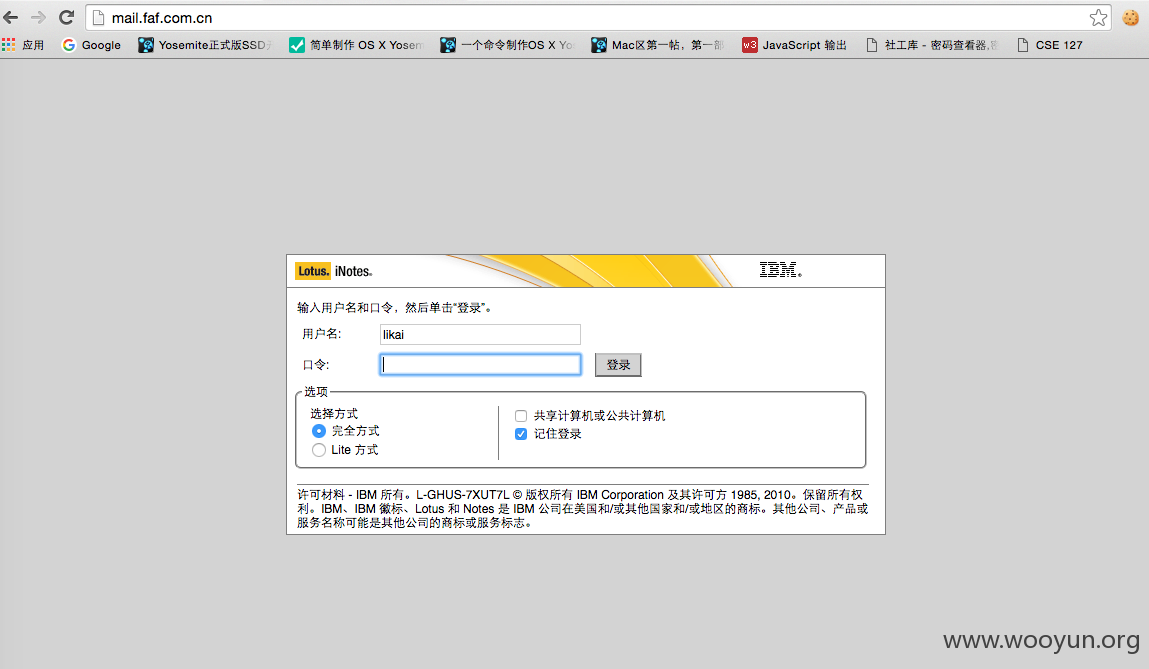Open the 社工库 密码查看器 bookmark
Image resolution: width=1149 pixels, height=669 pixels.
932,45
